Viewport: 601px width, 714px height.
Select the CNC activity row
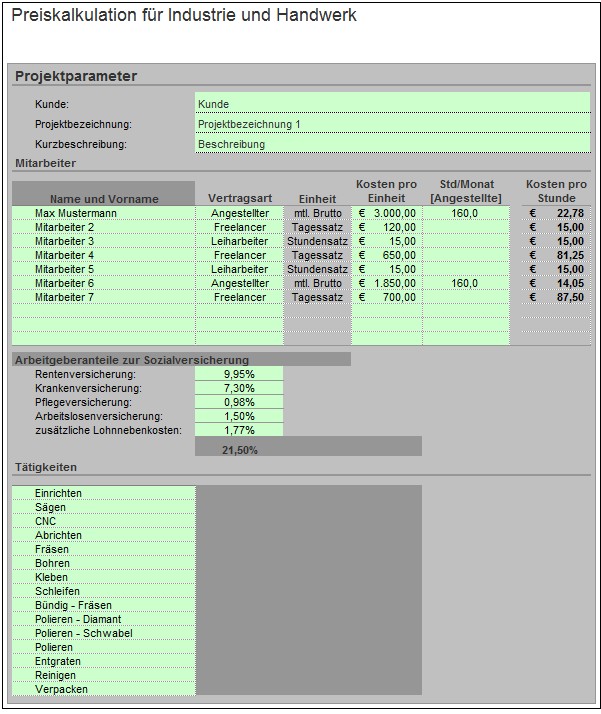[x=103, y=521]
